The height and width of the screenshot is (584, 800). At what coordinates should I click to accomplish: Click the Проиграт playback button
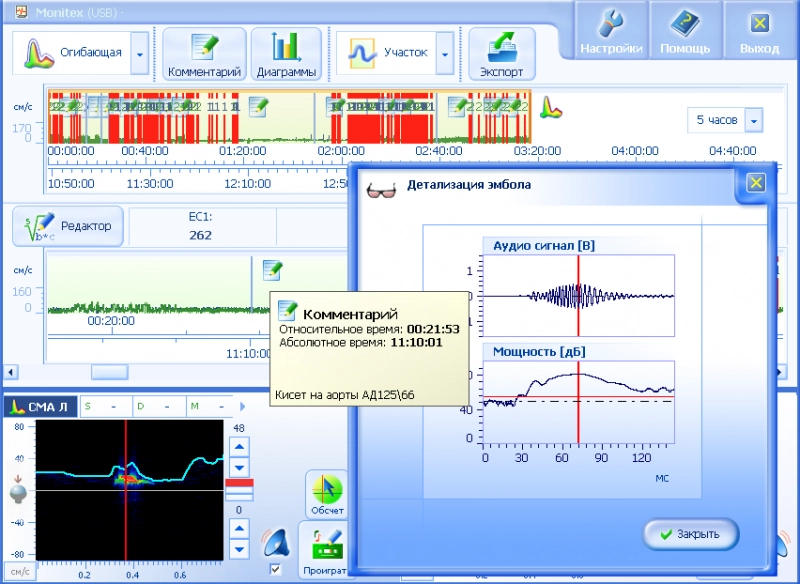(327, 551)
